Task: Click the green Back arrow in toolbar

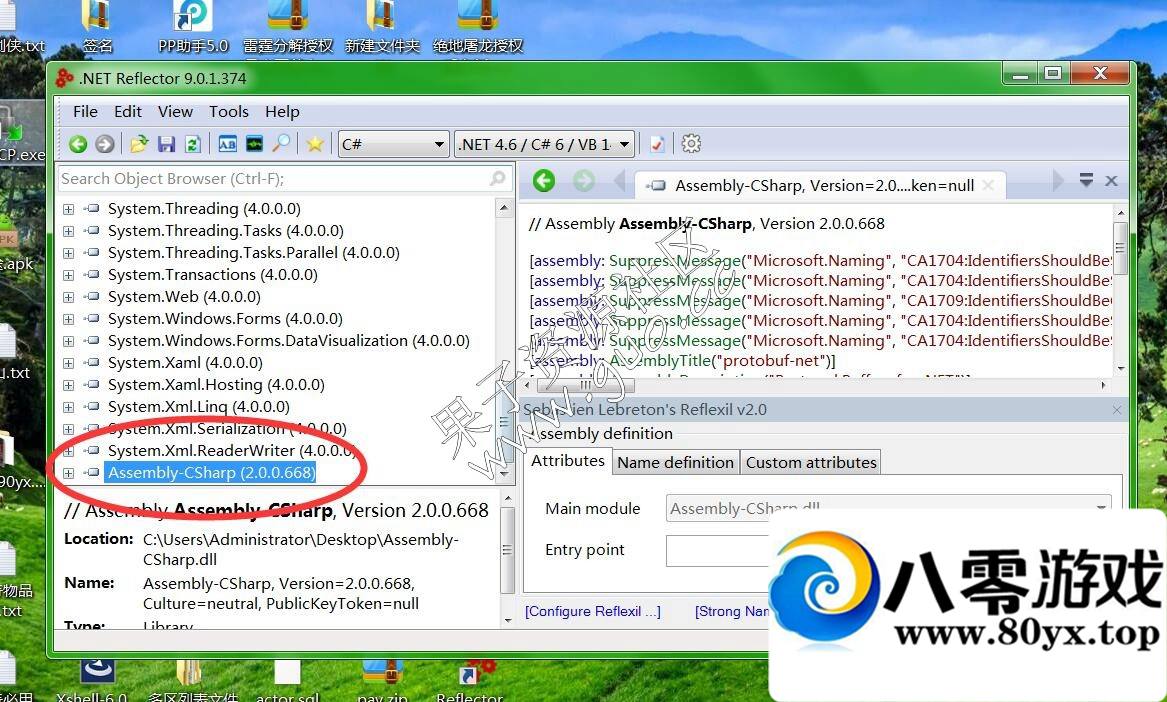Action: pos(78,144)
